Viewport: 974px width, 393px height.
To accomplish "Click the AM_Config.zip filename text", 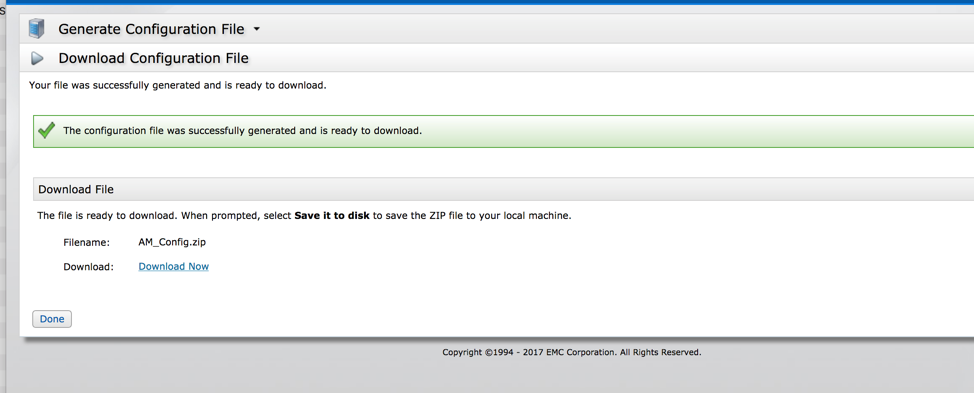I will (172, 242).
